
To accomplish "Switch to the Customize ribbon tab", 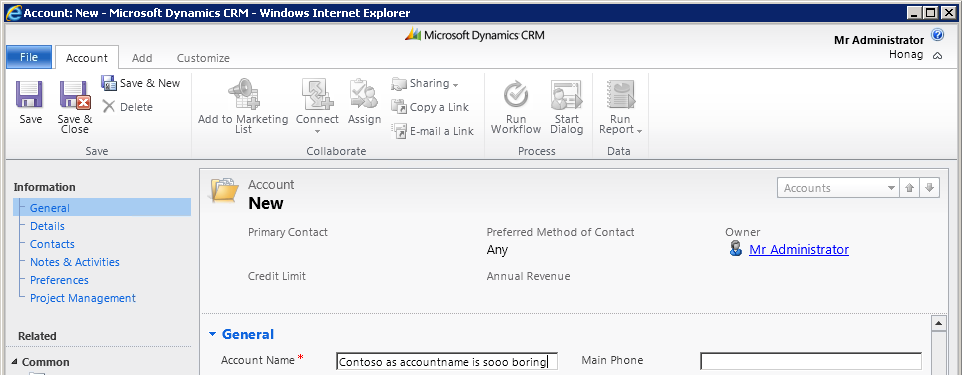I will [203, 58].
